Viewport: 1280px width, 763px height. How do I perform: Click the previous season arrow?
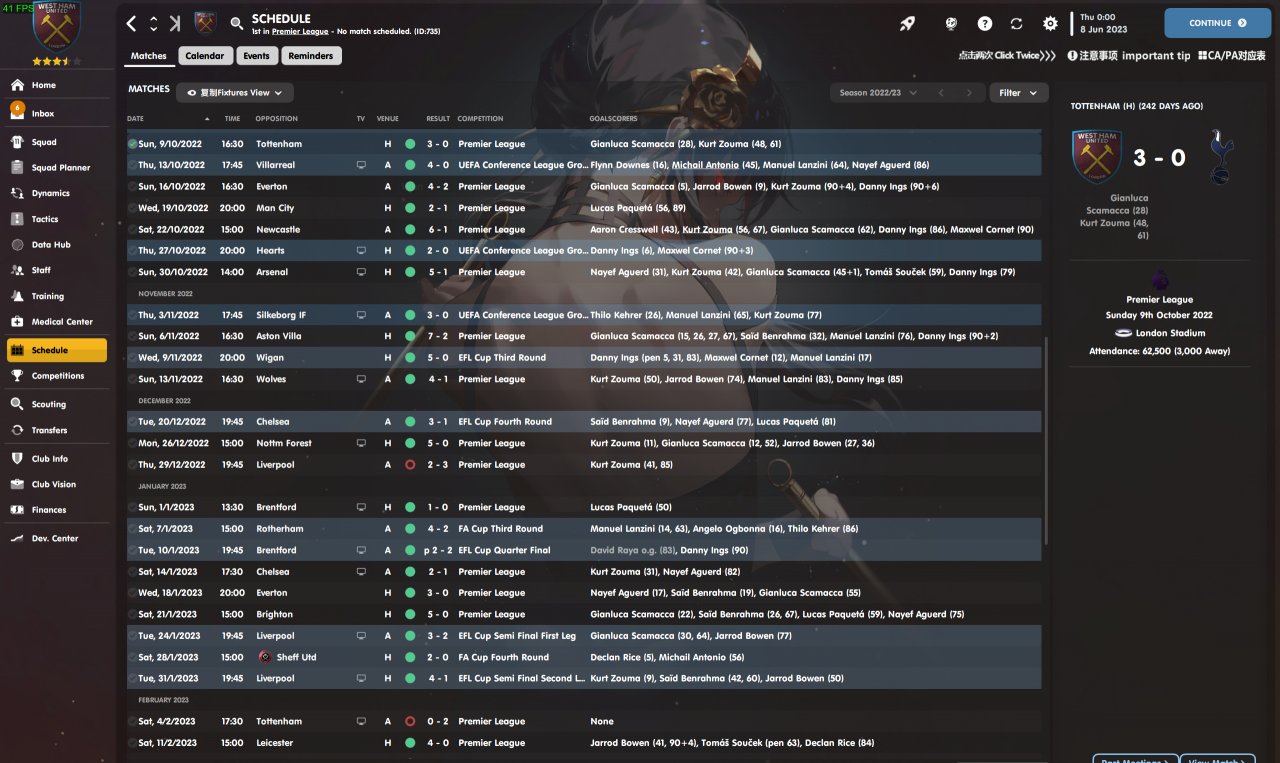click(x=941, y=93)
